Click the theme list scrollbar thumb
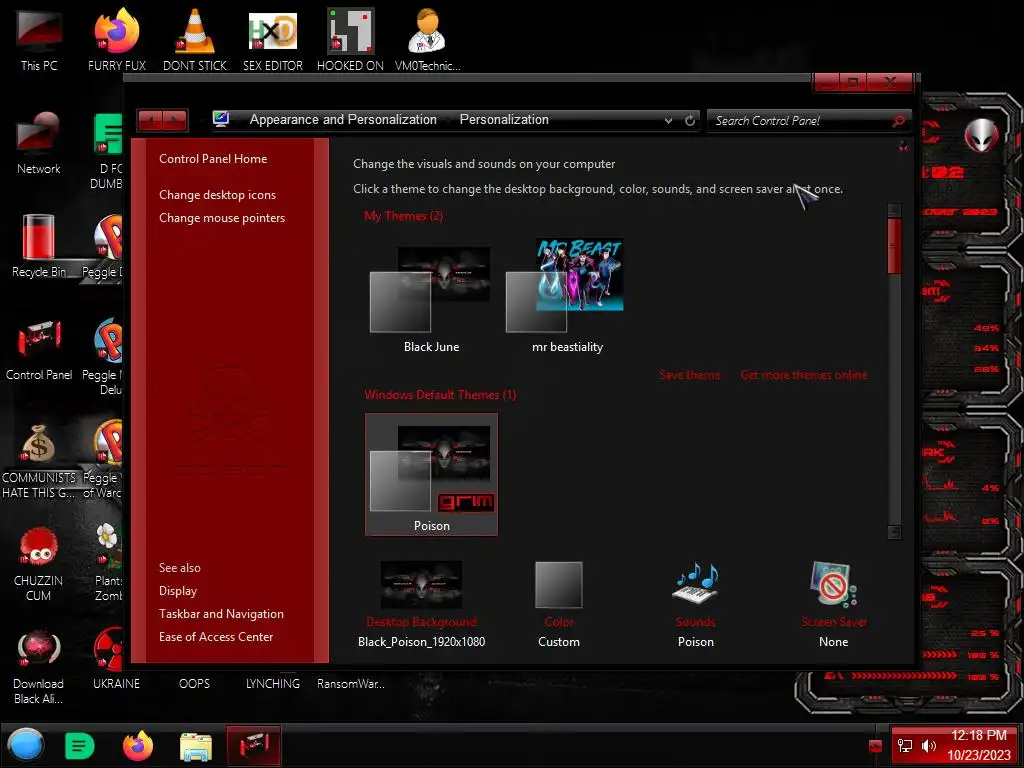Image resolution: width=1024 pixels, height=768 pixels. tap(894, 246)
